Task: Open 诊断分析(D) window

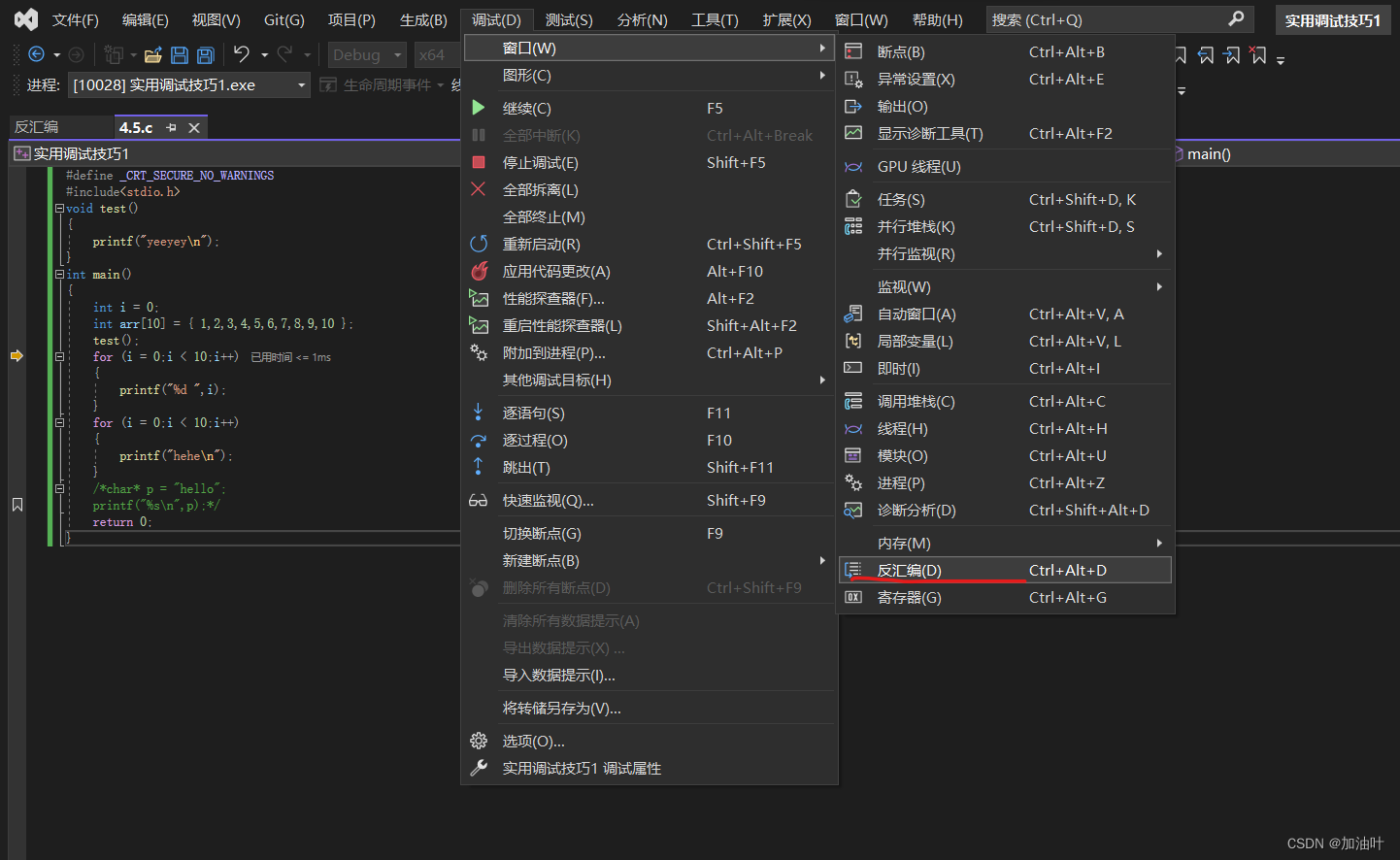Action: pyautogui.click(x=1005, y=510)
